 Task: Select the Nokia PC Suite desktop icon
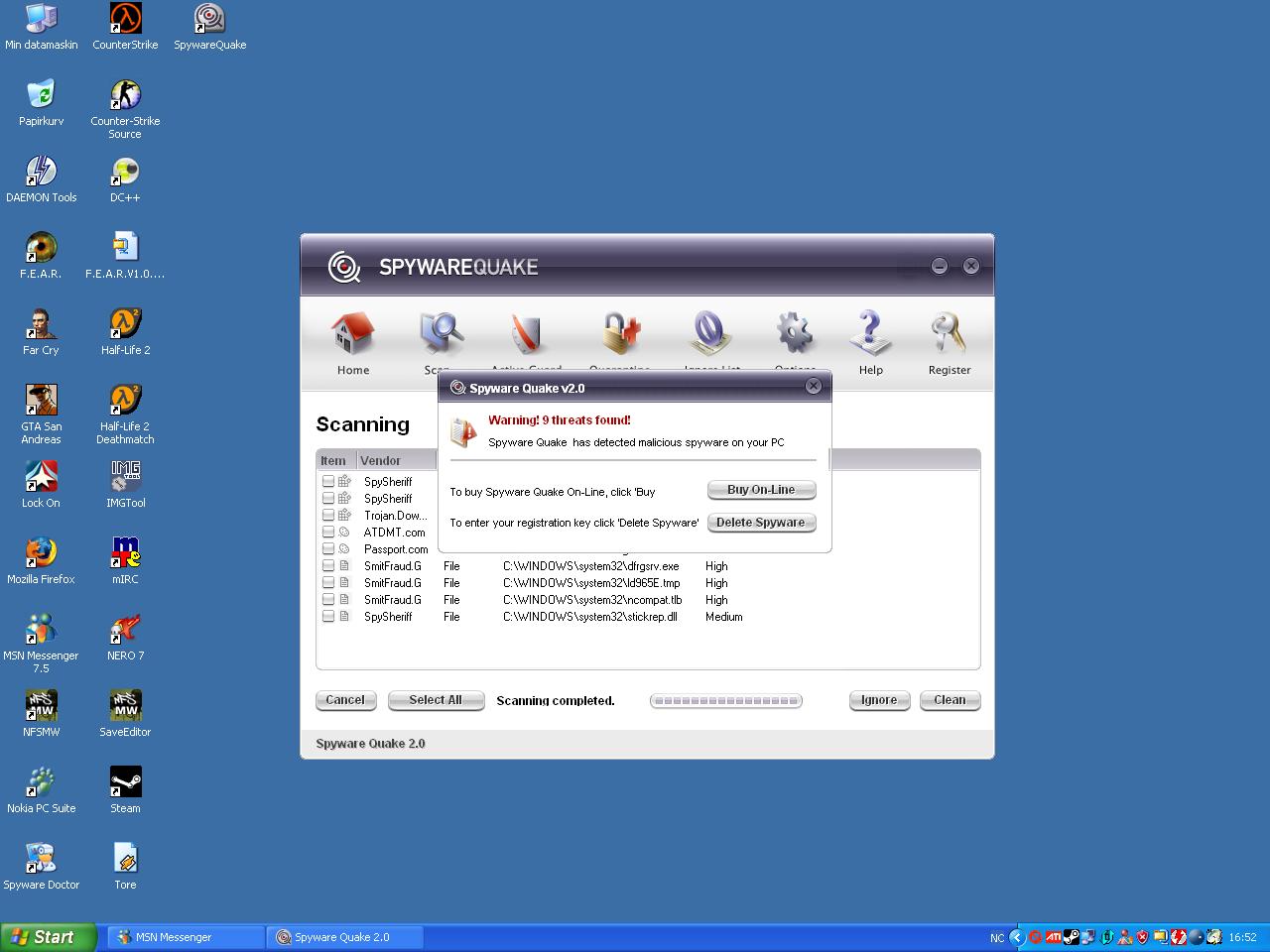pos(41,790)
